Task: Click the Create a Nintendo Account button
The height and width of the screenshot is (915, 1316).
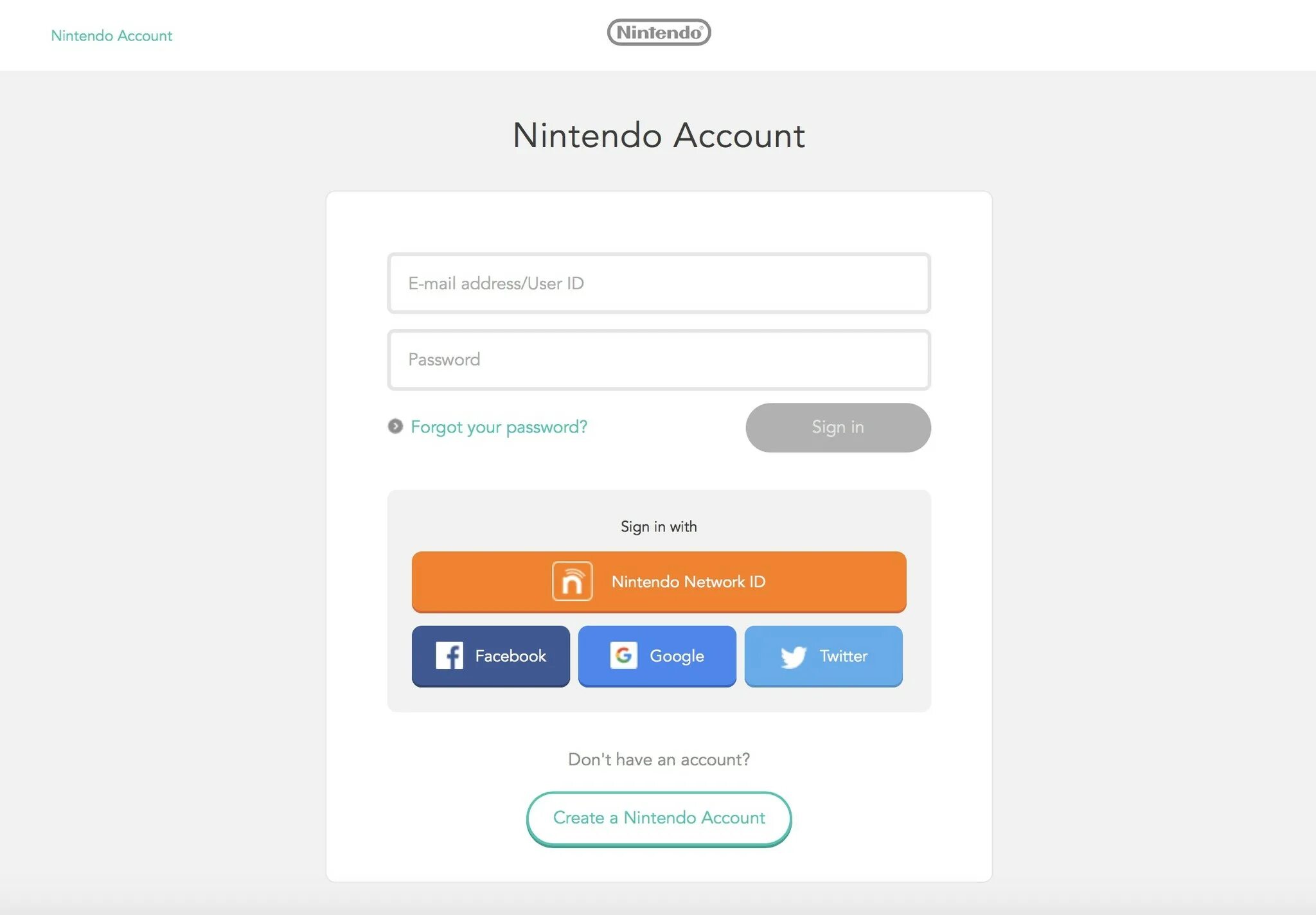Action: click(x=659, y=818)
